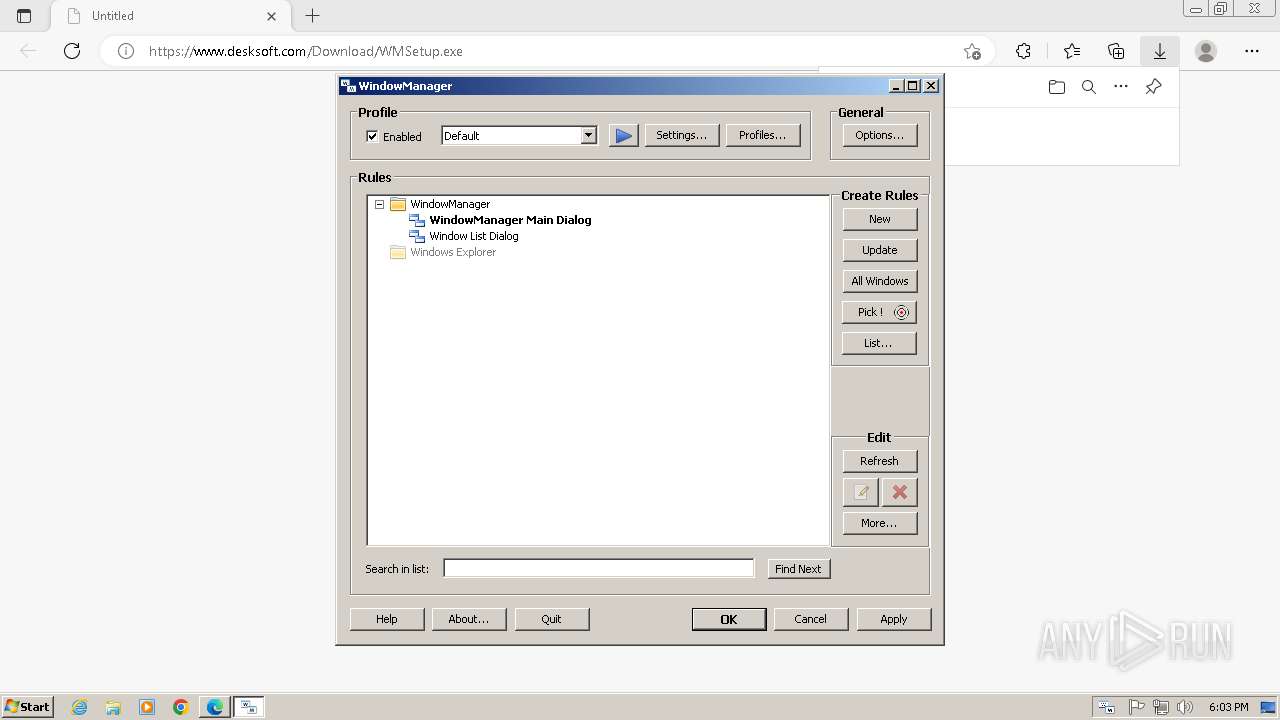Click the red X delete rule icon
1280x720 pixels.
(x=899, y=492)
